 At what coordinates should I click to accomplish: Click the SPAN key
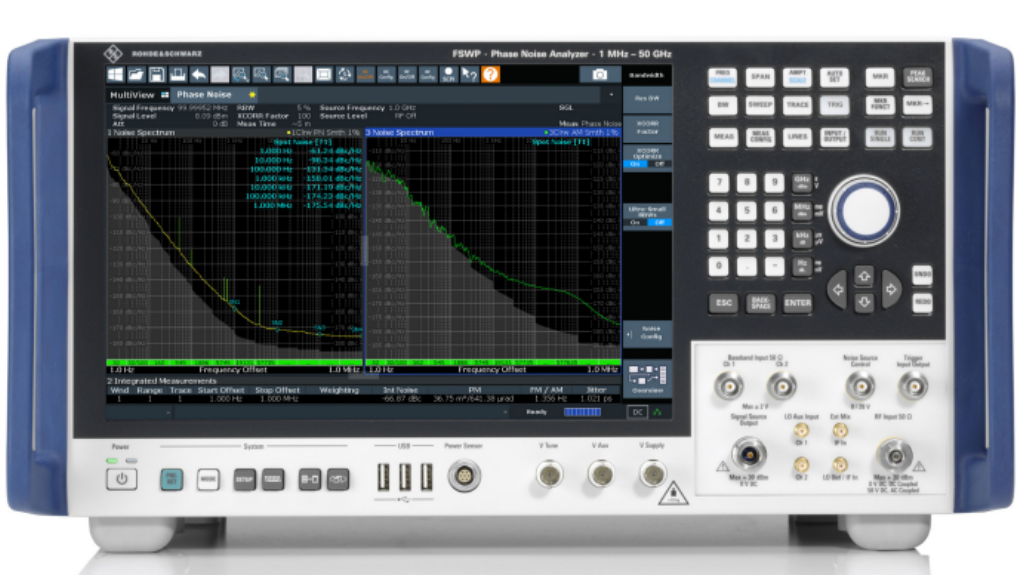click(760, 78)
